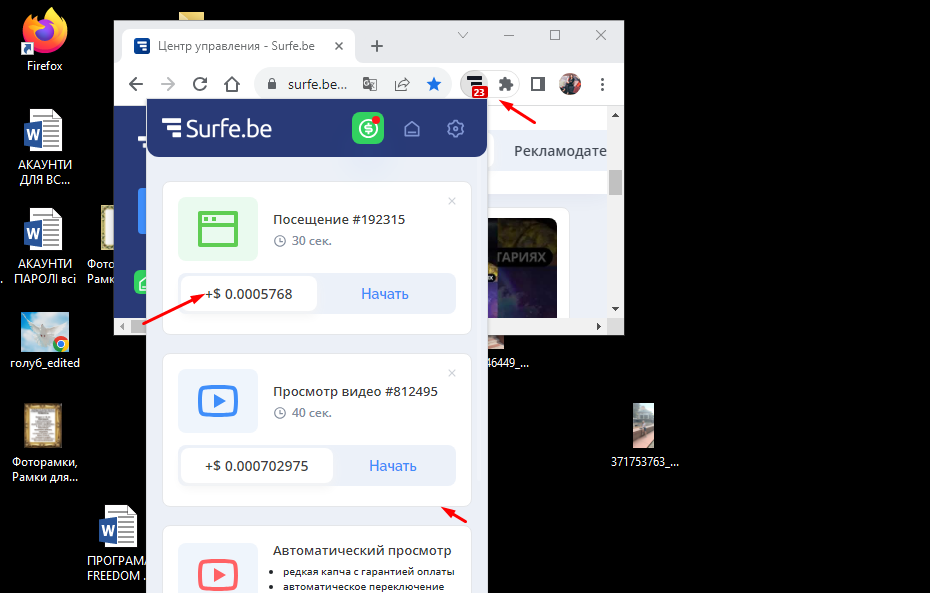Select the АКАУНТИ ПАРОЛІ всі Word document

[44, 247]
